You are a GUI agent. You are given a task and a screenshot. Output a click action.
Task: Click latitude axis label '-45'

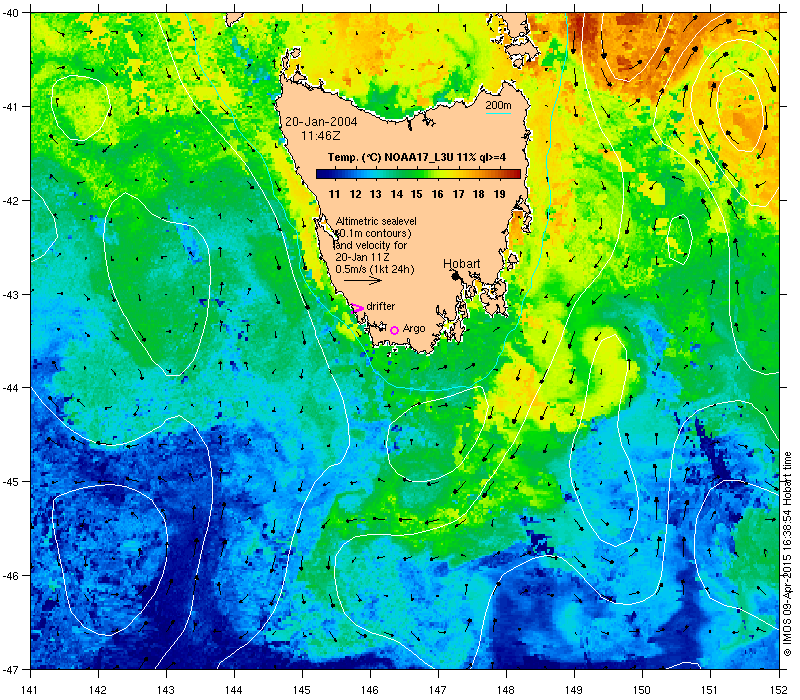pyautogui.click(x=10, y=482)
